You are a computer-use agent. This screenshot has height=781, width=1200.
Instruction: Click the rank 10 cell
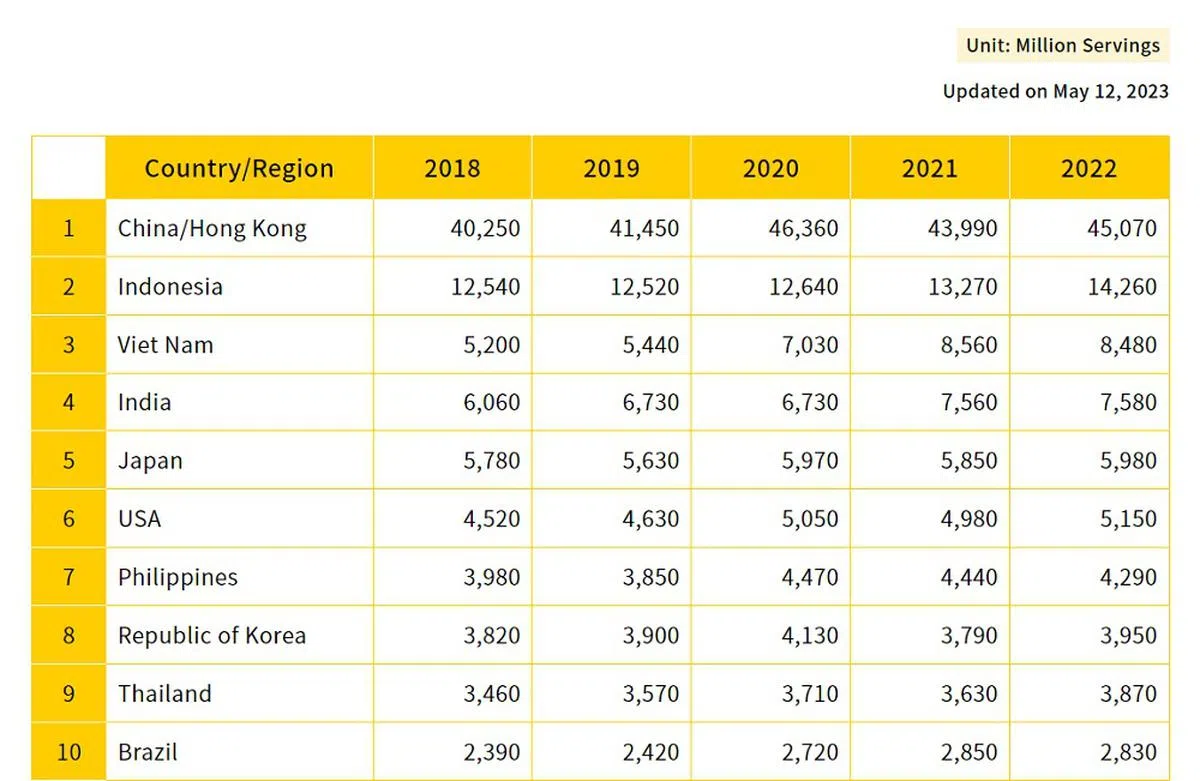pyautogui.click(x=69, y=752)
